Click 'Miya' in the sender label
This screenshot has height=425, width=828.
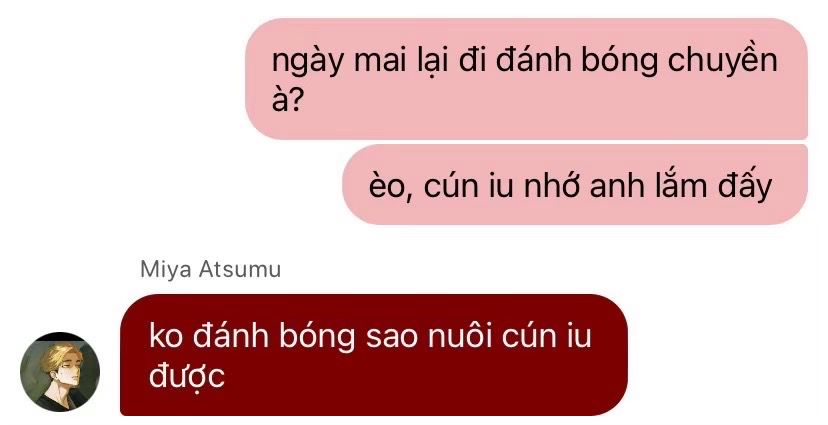point(166,271)
